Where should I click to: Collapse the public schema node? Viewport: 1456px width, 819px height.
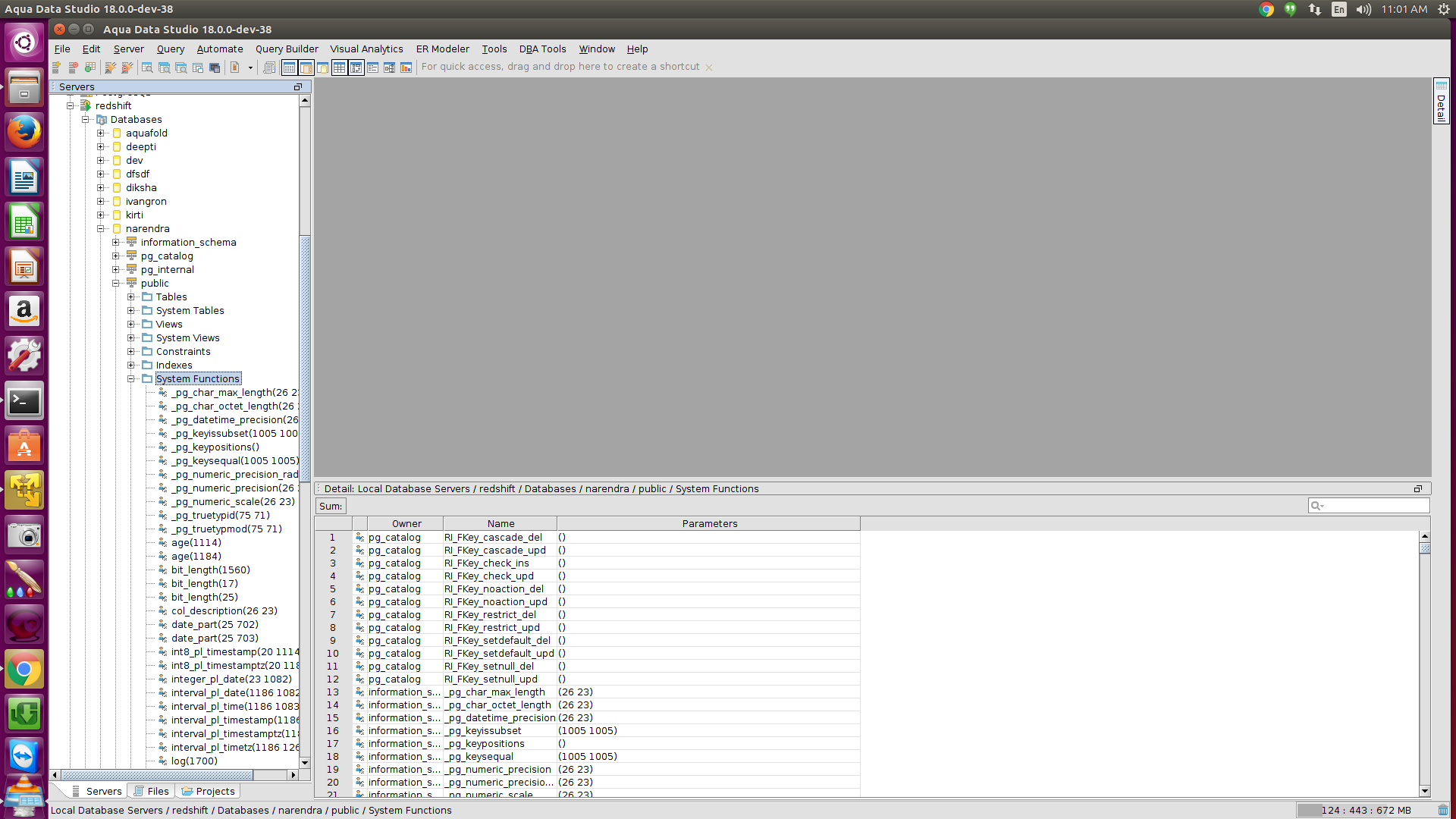click(115, 284)
